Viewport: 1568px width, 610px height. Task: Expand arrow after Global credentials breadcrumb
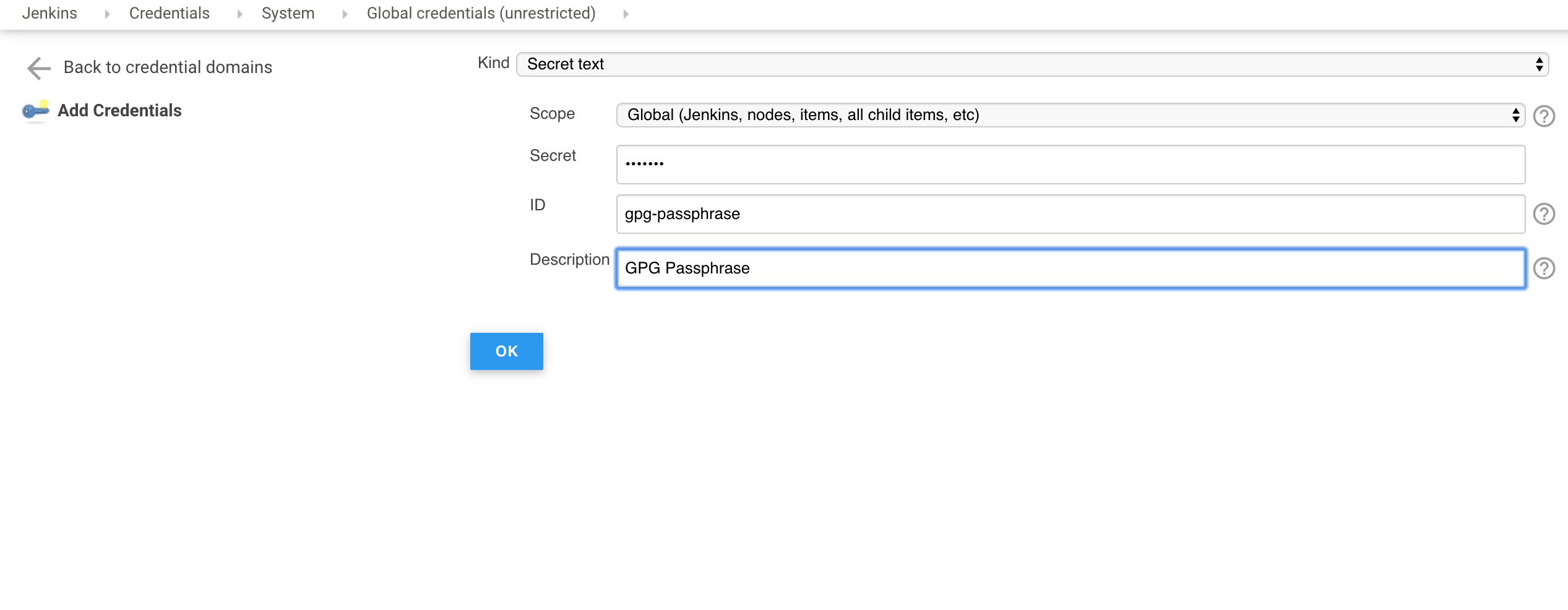pyautogui.click(x=626, y=14)
